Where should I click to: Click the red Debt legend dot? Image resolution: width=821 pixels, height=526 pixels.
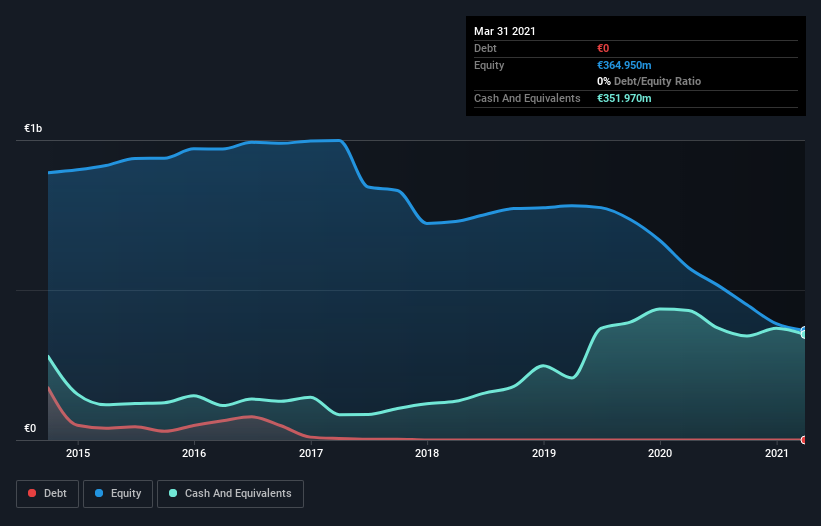pos(32,493)
